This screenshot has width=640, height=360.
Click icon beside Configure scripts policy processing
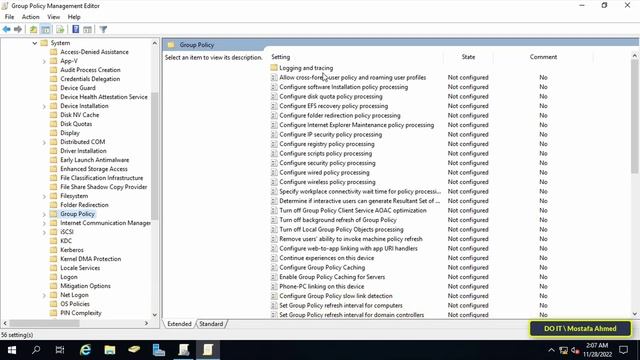coord(274,153)
